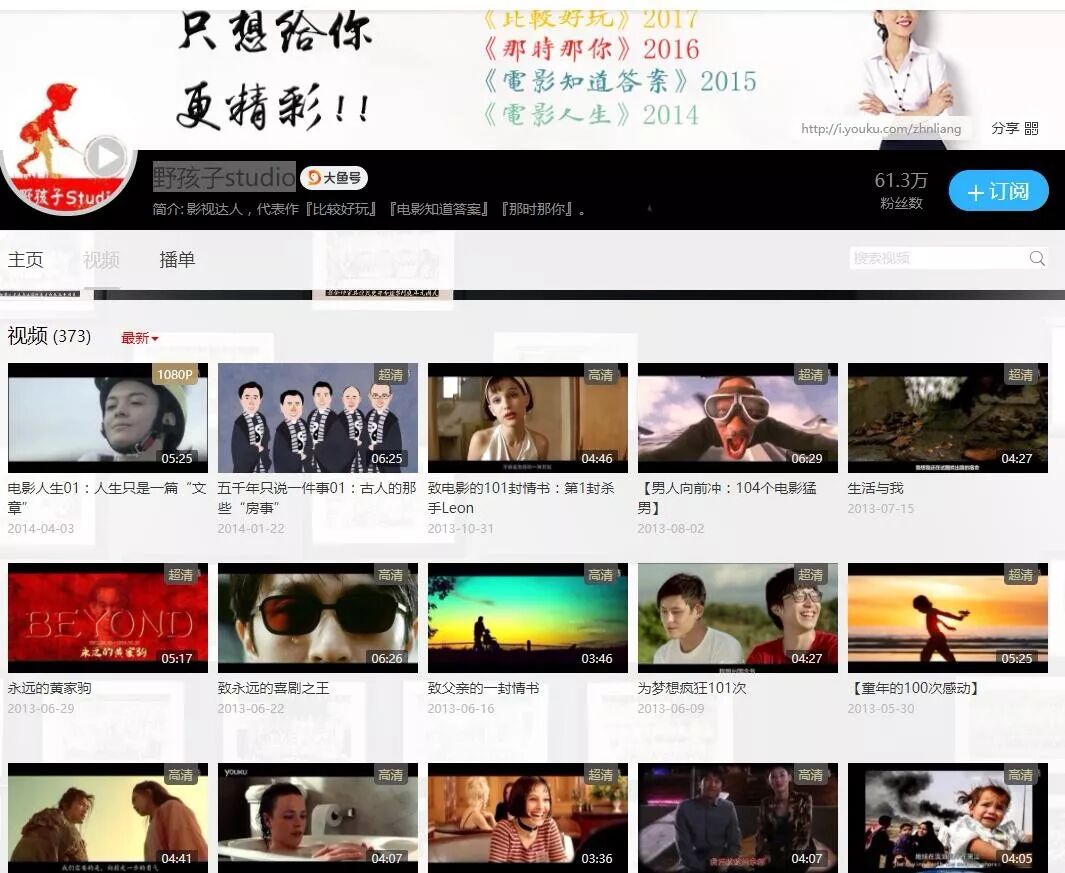Switch to the 播单 tab
The height and width of the screenshot is (873, 1065).
click(x=177, y=259)
